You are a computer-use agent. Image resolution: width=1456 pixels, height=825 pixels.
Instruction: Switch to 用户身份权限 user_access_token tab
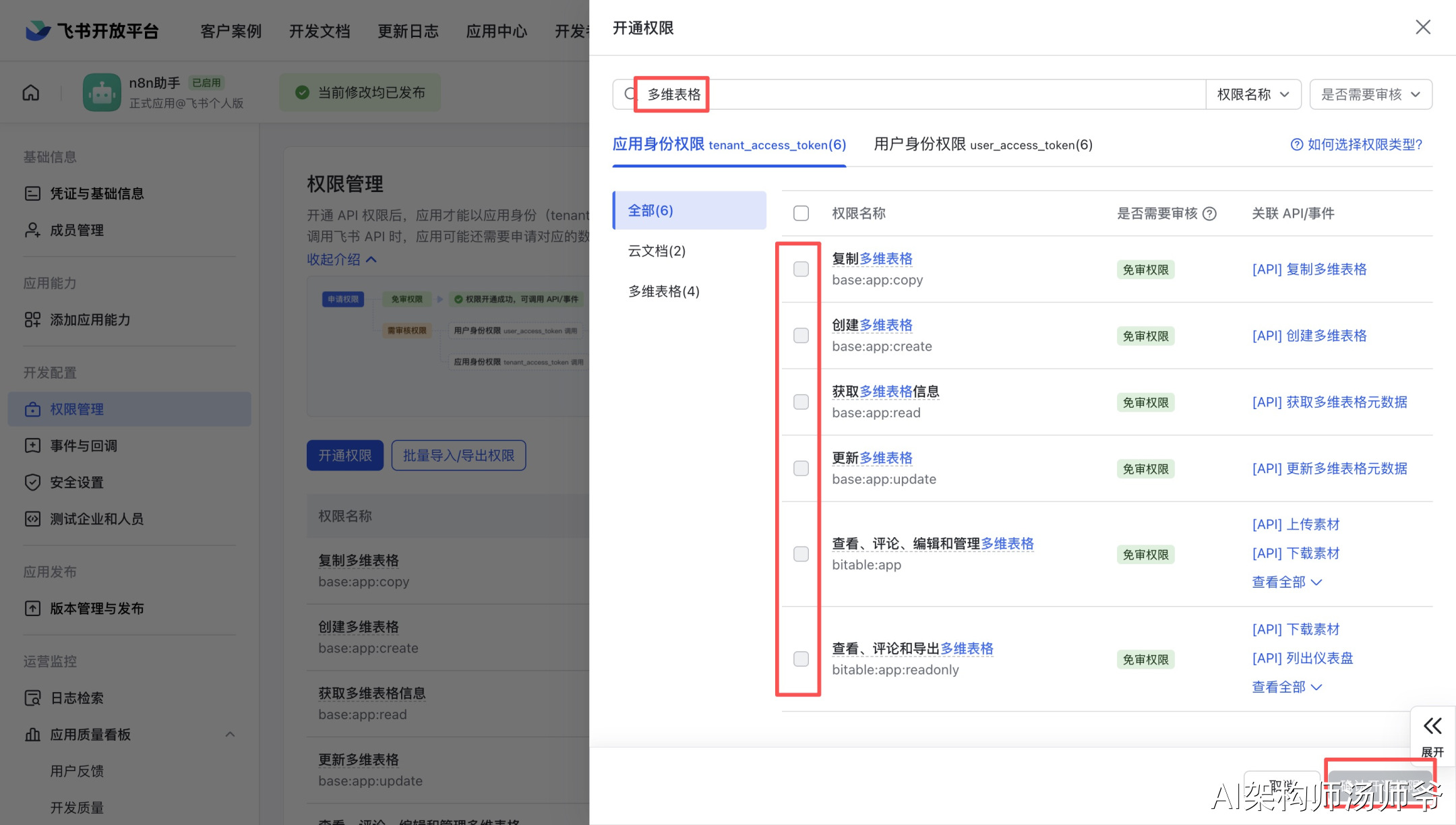(983, 144)
